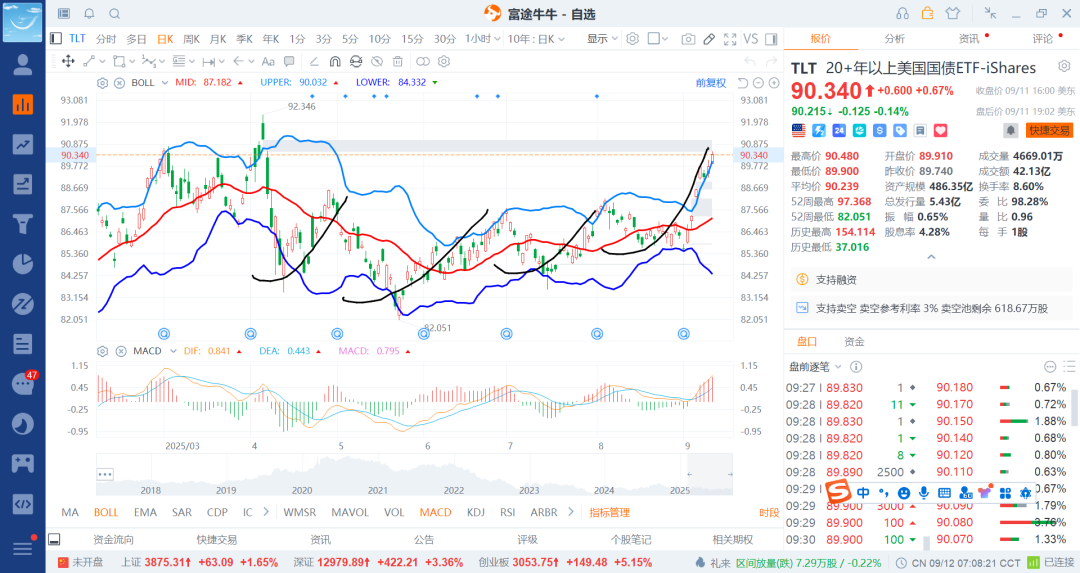Toggle MACD indicator in bottom bar
1080x573 pixels.
435,512
